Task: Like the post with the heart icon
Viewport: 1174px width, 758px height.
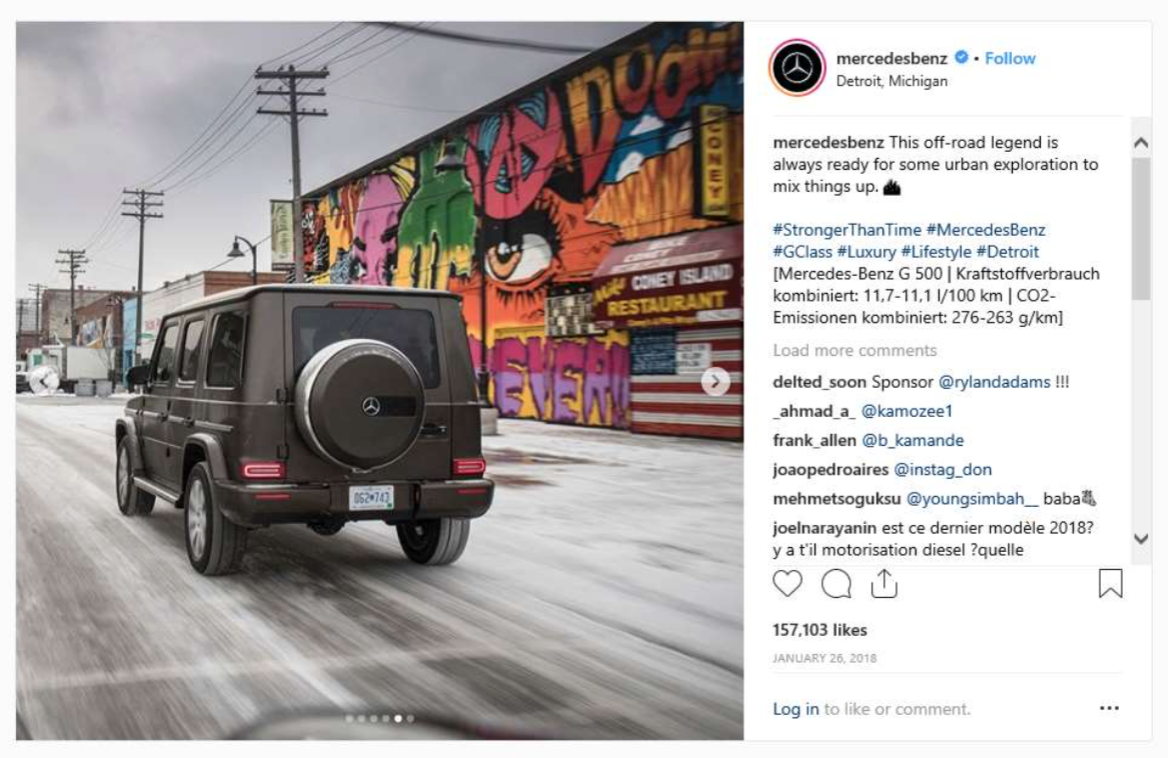Action: 787,583
